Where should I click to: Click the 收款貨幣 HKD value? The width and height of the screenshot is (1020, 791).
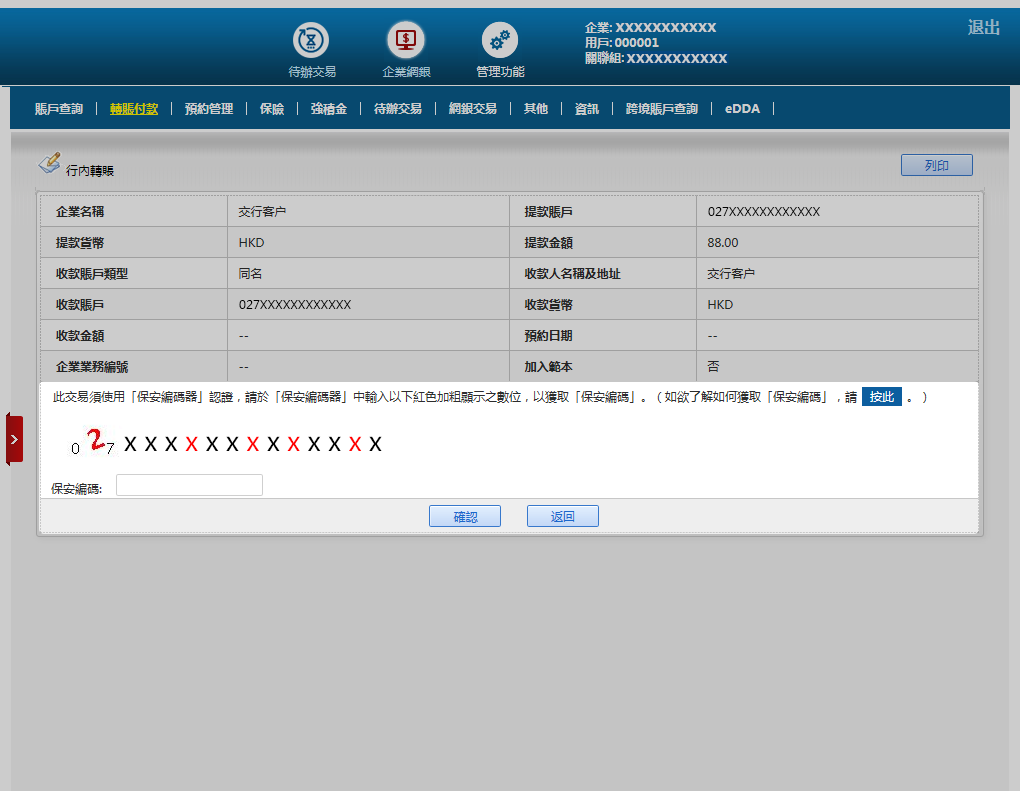click(x=720, y=304)
